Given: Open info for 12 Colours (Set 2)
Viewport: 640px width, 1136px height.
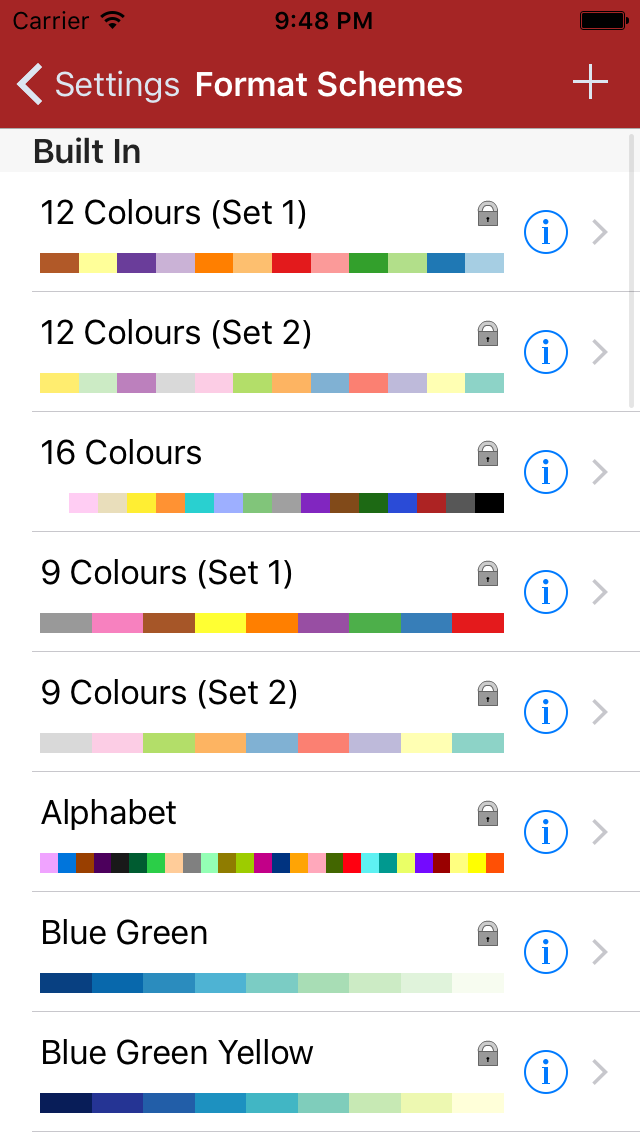Looking at the screenshot, I should [546, 352].
